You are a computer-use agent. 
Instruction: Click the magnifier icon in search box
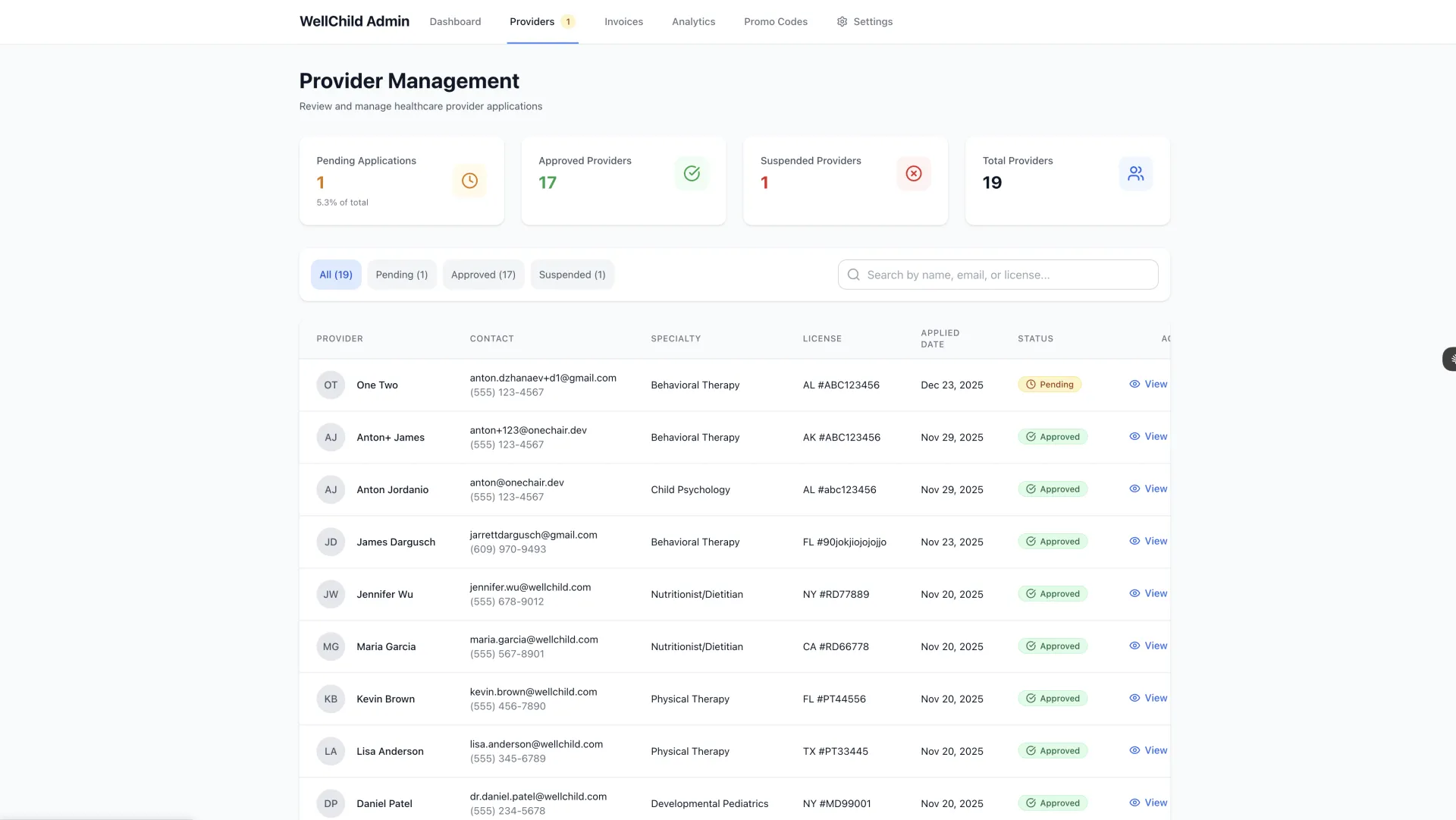[854, 275]
